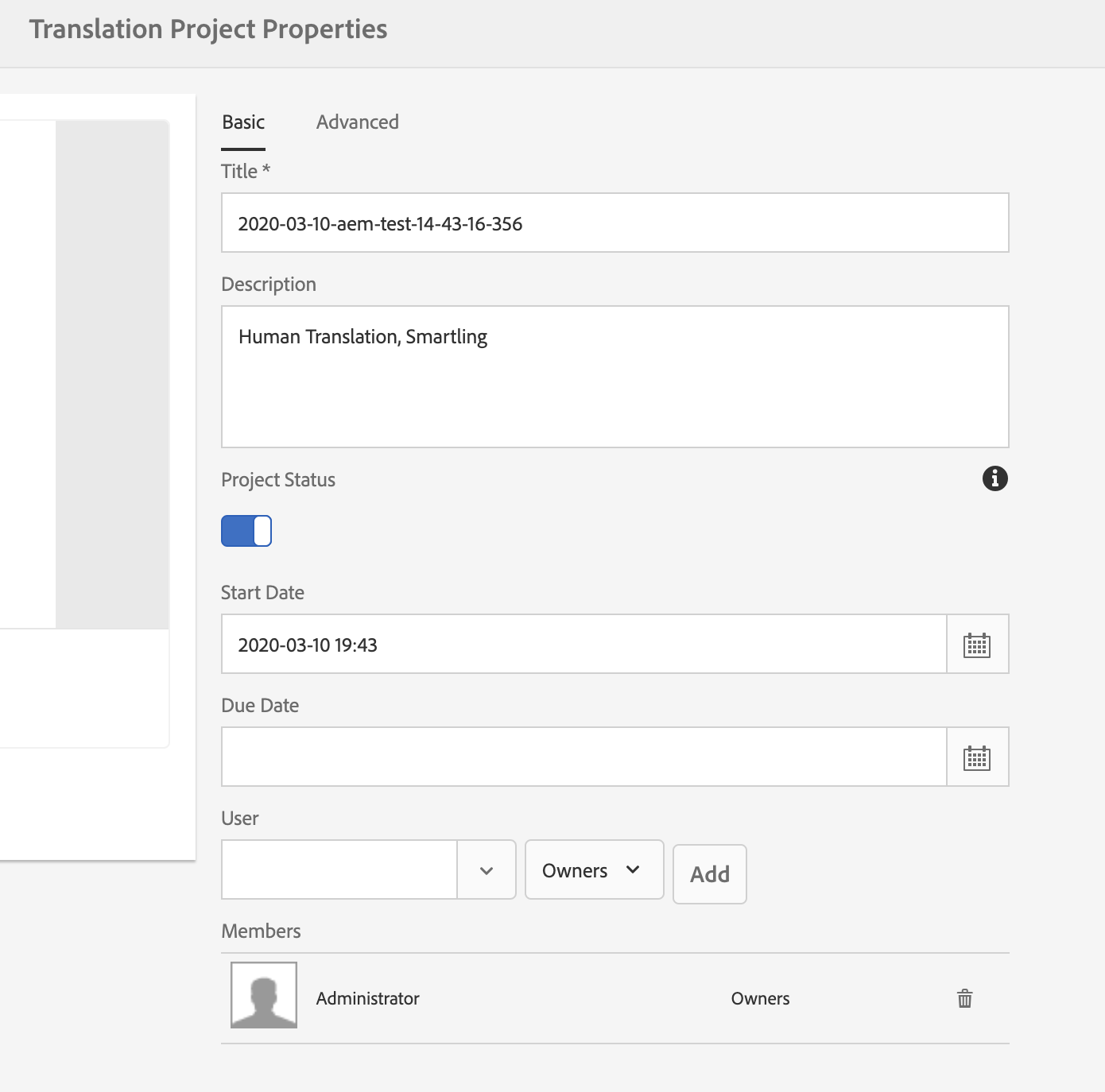Switch to the Advanced tab
Screen dimensions: 1105x1092
click(x=358, y=122)
